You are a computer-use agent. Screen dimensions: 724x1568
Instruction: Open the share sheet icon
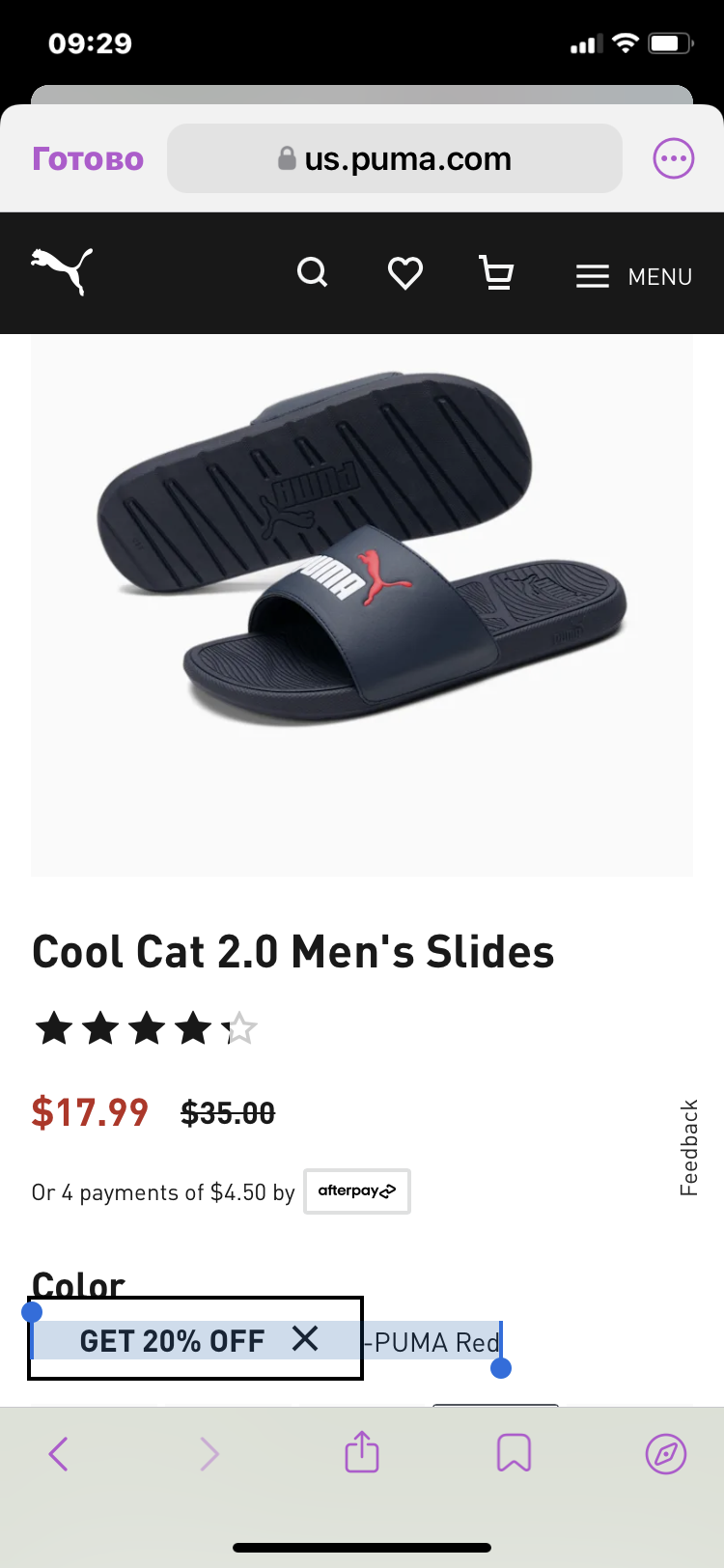tap(362, 1451)
